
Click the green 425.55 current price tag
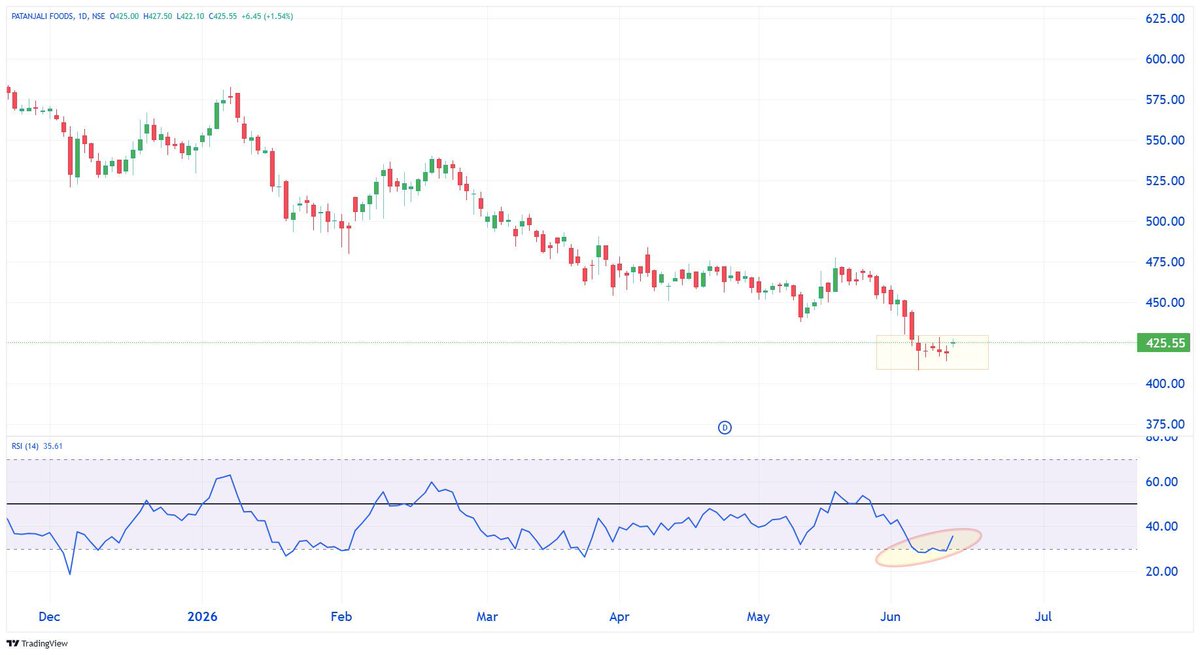1166,343
